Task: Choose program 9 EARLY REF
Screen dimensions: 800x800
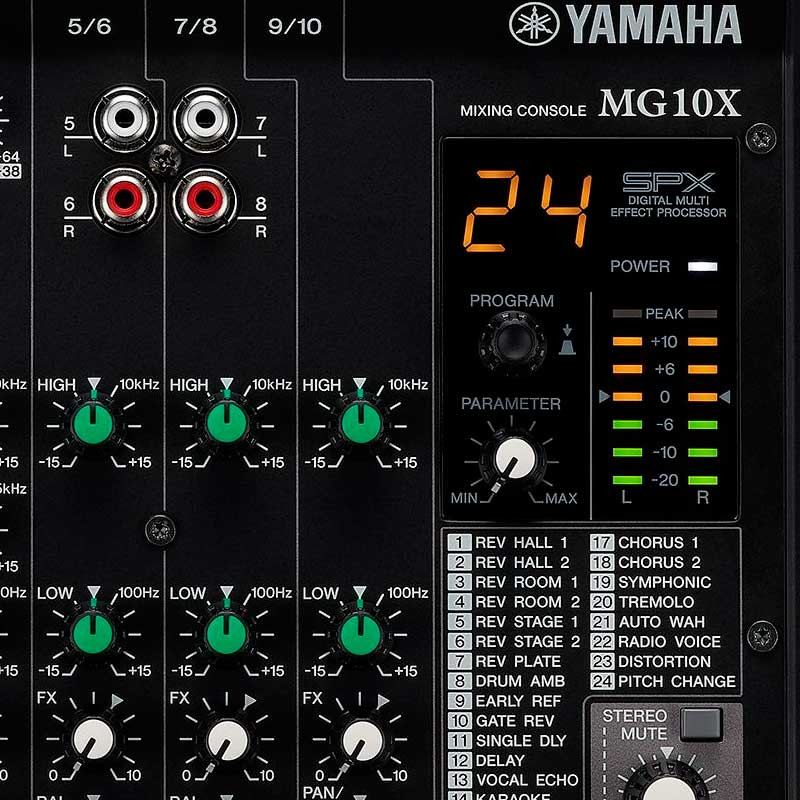Action: tap(505, 701)
